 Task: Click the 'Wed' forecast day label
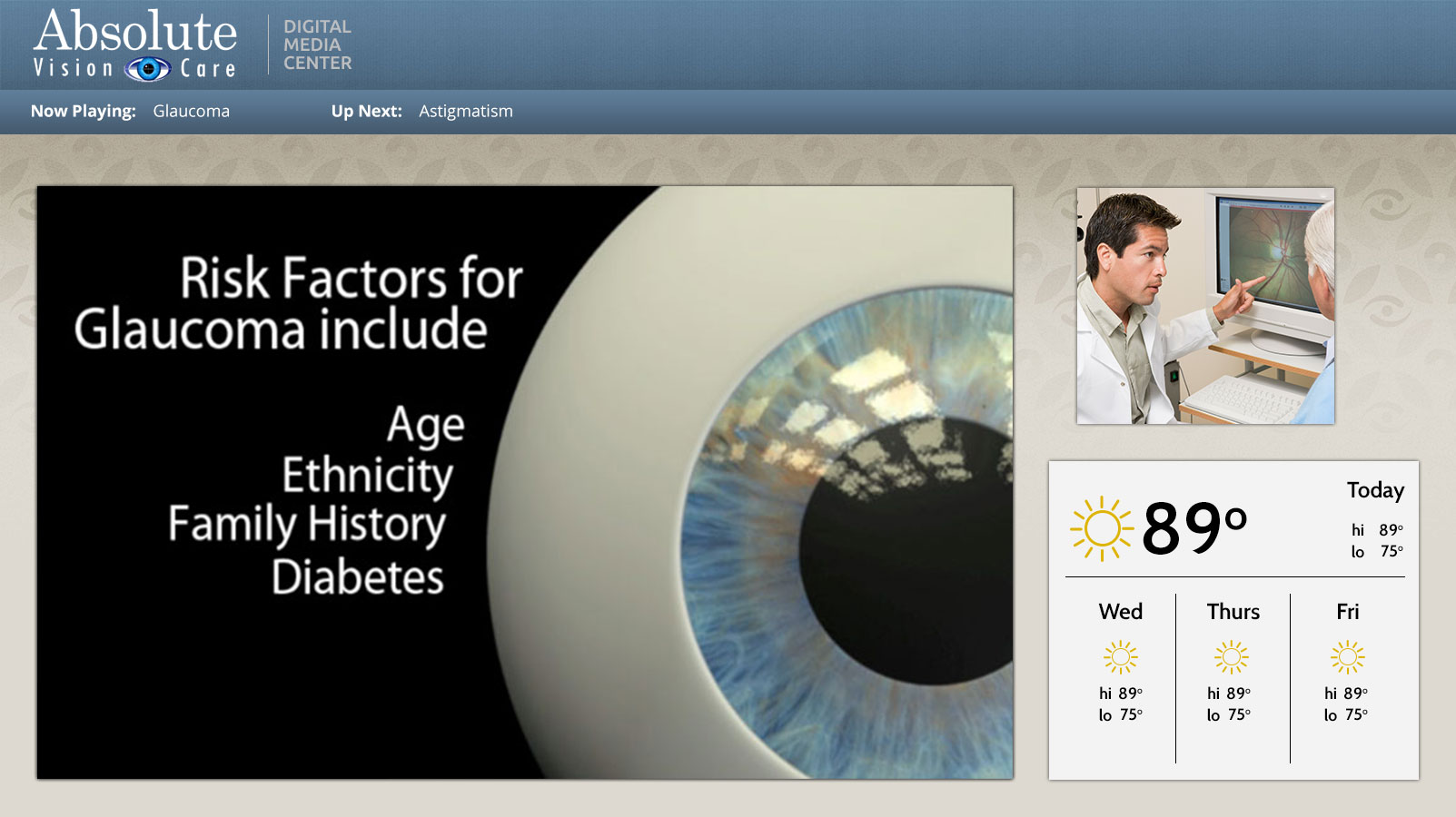[x=1121, y=612]
